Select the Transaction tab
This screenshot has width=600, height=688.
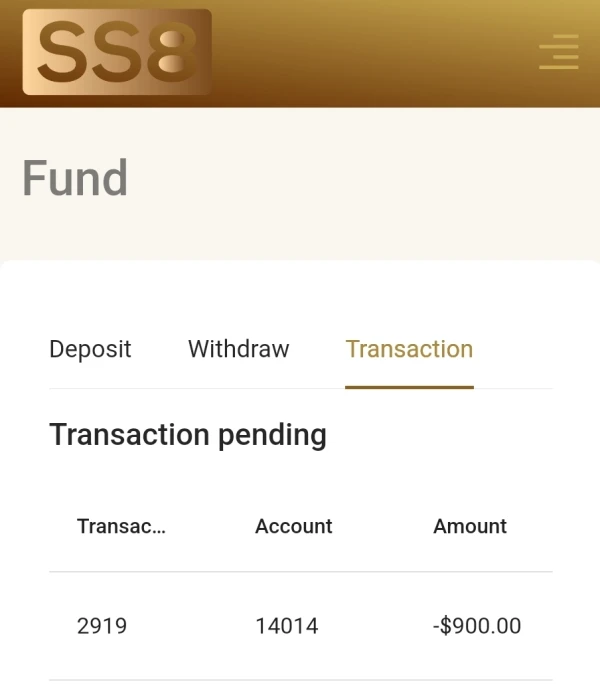click(409, 349)
